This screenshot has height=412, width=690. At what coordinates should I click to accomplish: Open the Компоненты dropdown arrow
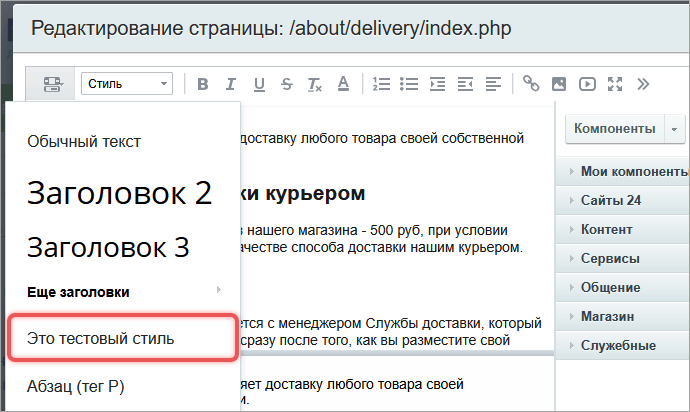[674, 129]
